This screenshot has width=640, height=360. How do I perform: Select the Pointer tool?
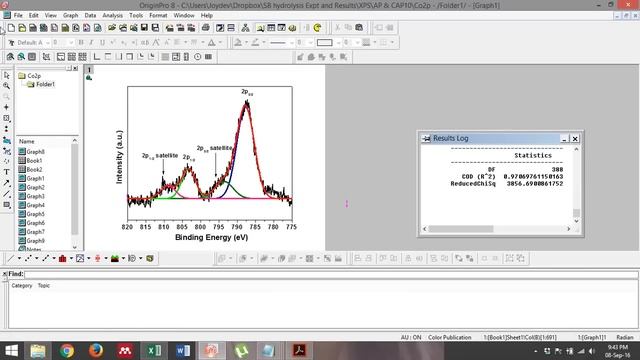pyautogui.click(x=7, y=76)
